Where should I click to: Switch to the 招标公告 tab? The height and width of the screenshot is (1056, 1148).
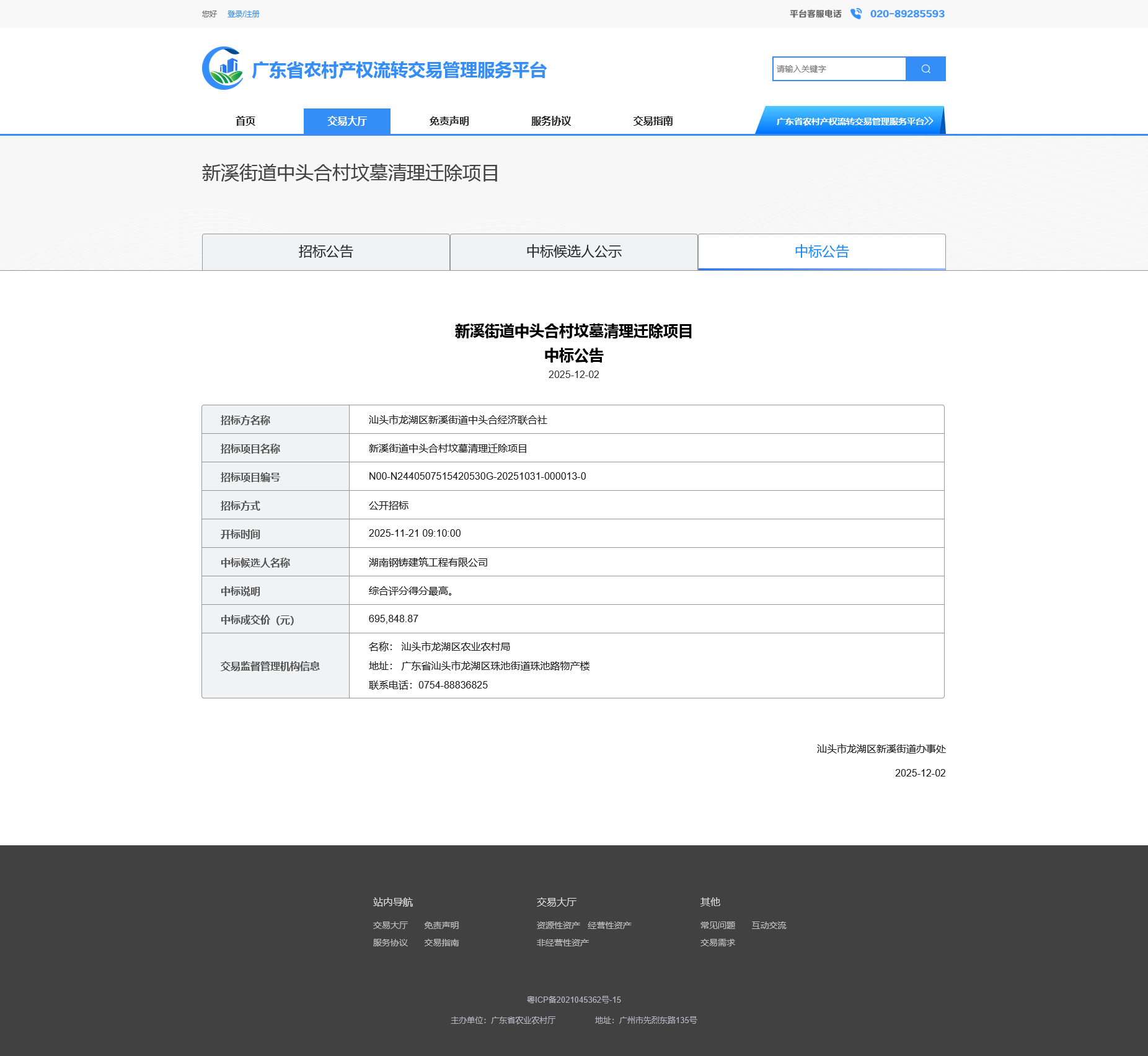click(325, 252)
